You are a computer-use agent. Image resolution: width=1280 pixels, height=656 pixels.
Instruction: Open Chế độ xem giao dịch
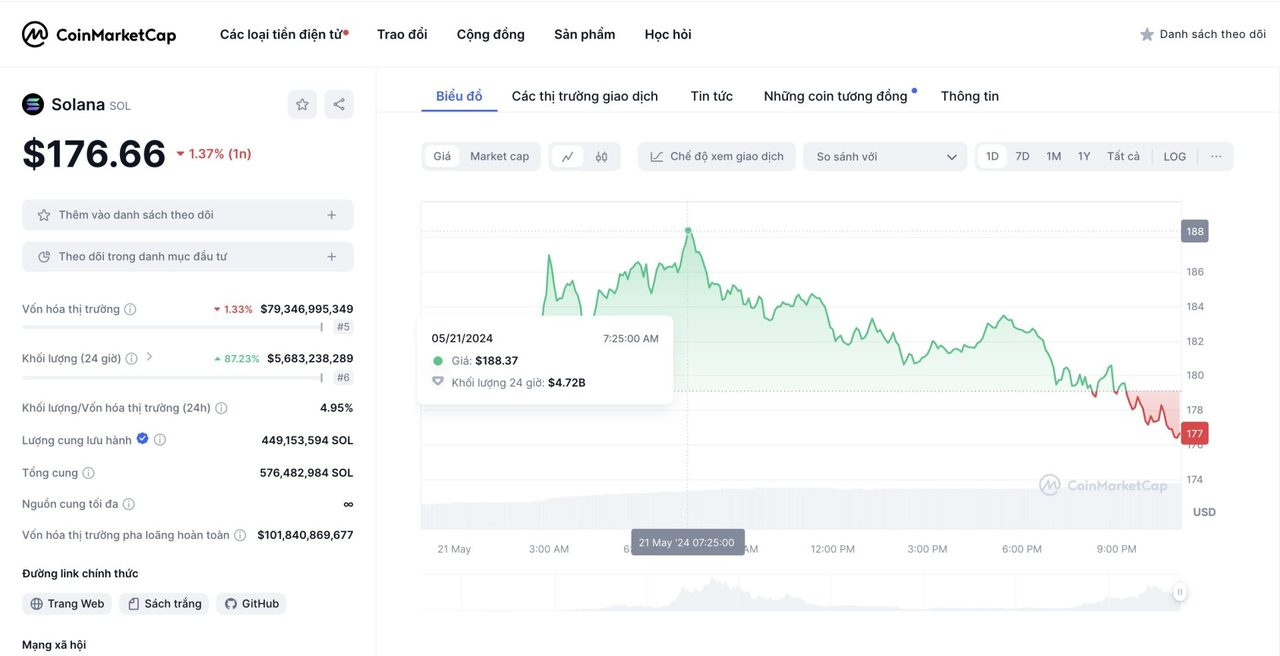coord(717,156)
